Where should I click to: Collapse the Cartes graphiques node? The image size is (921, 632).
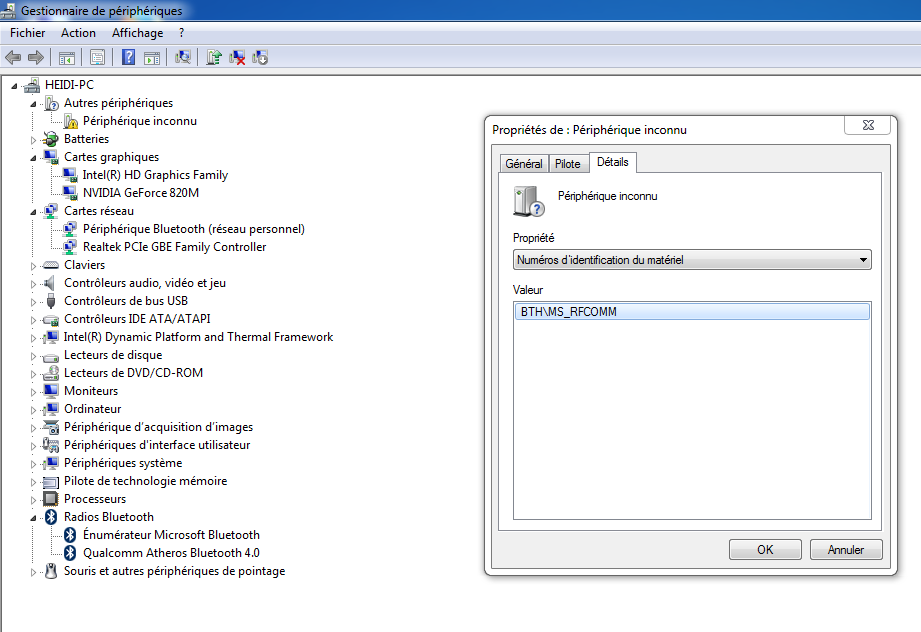[x=33, y=158]
